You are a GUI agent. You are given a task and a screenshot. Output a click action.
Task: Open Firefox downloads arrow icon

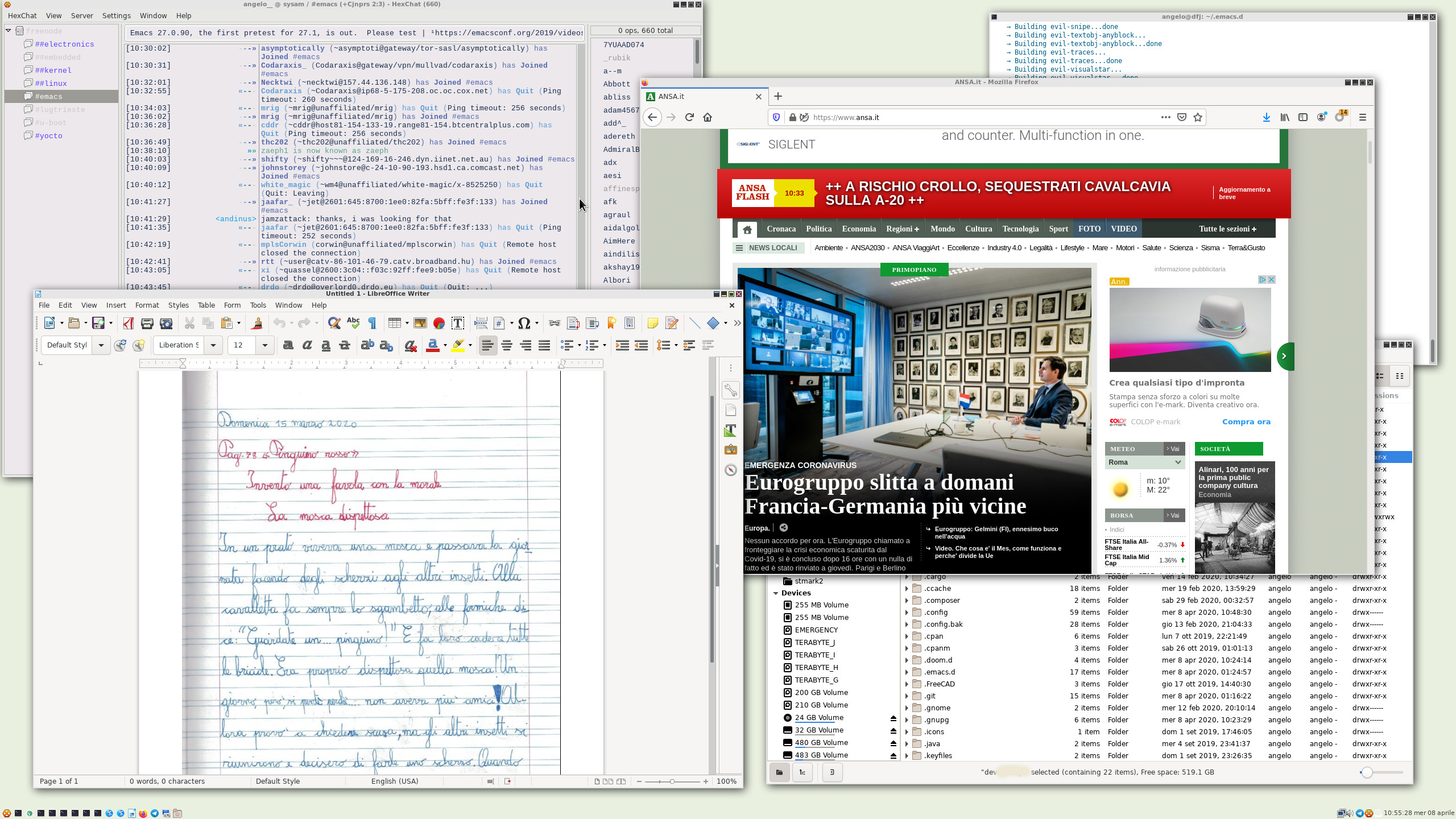click(1266, 117)
